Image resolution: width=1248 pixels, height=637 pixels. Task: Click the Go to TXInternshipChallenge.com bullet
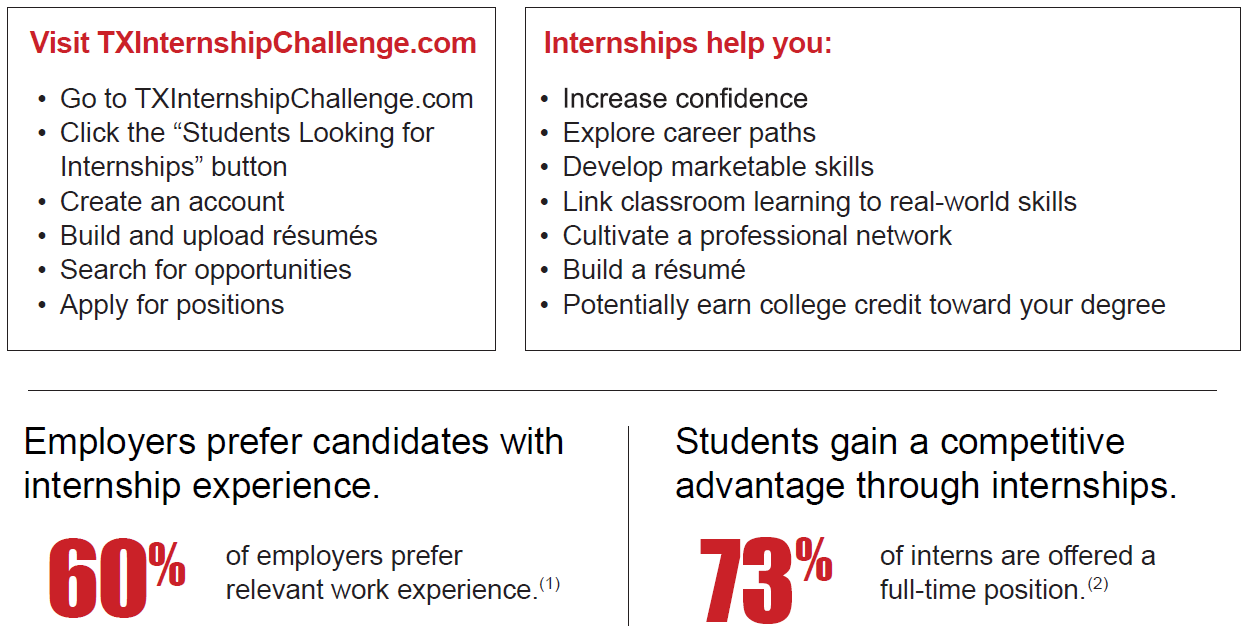pyautogui.click(x=266, y=99)
